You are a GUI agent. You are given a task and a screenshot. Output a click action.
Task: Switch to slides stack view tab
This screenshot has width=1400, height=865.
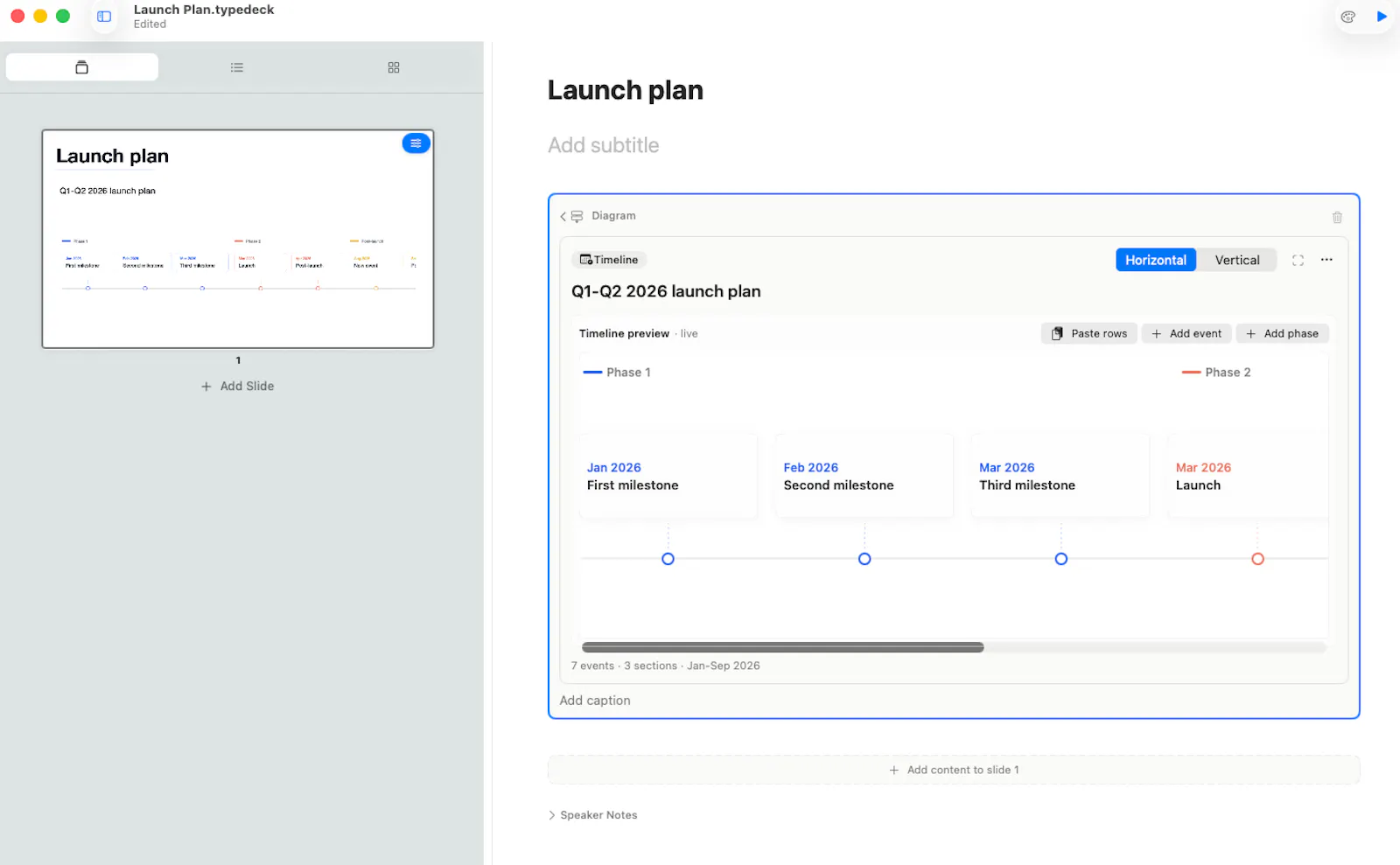click(x=82, y=67)
